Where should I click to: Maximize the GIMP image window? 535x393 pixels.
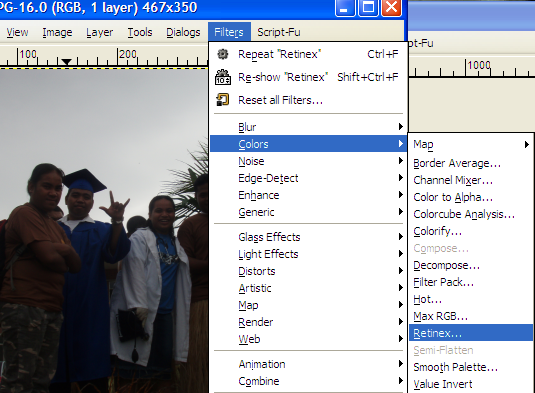tap(368, 8)
